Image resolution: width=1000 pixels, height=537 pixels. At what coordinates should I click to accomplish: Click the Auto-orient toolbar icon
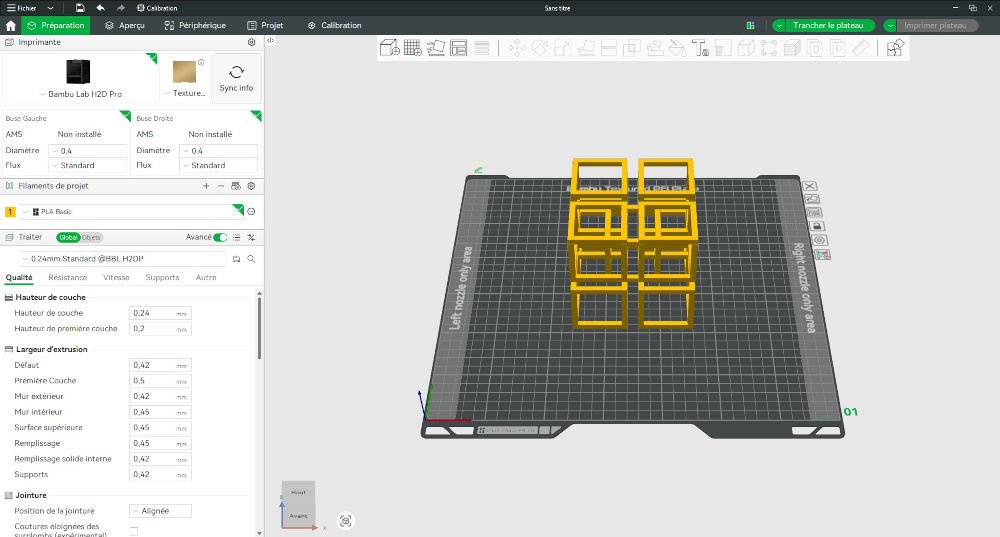[x=436, y=47]
